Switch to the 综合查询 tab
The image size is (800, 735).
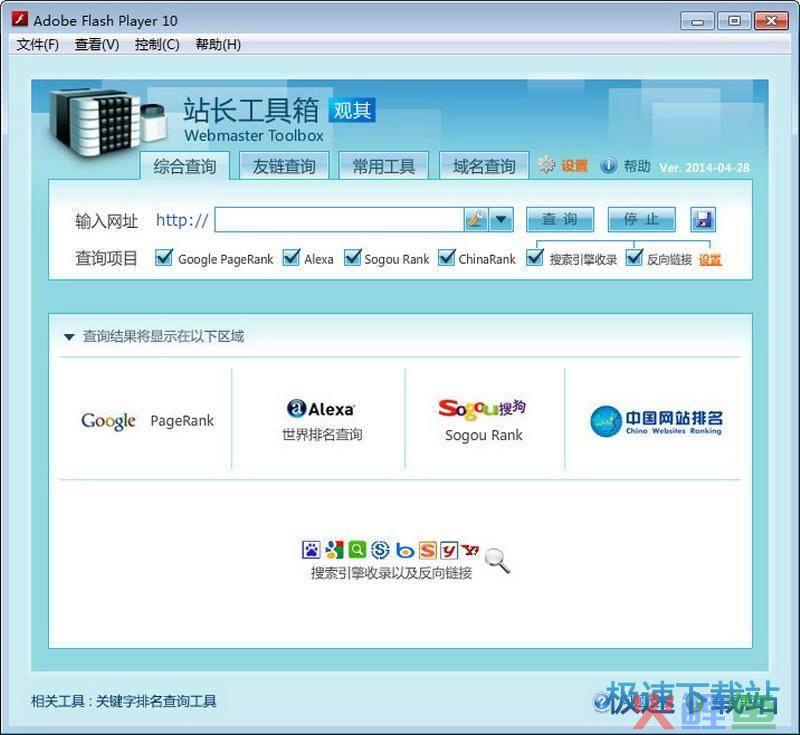pos(185,166)
